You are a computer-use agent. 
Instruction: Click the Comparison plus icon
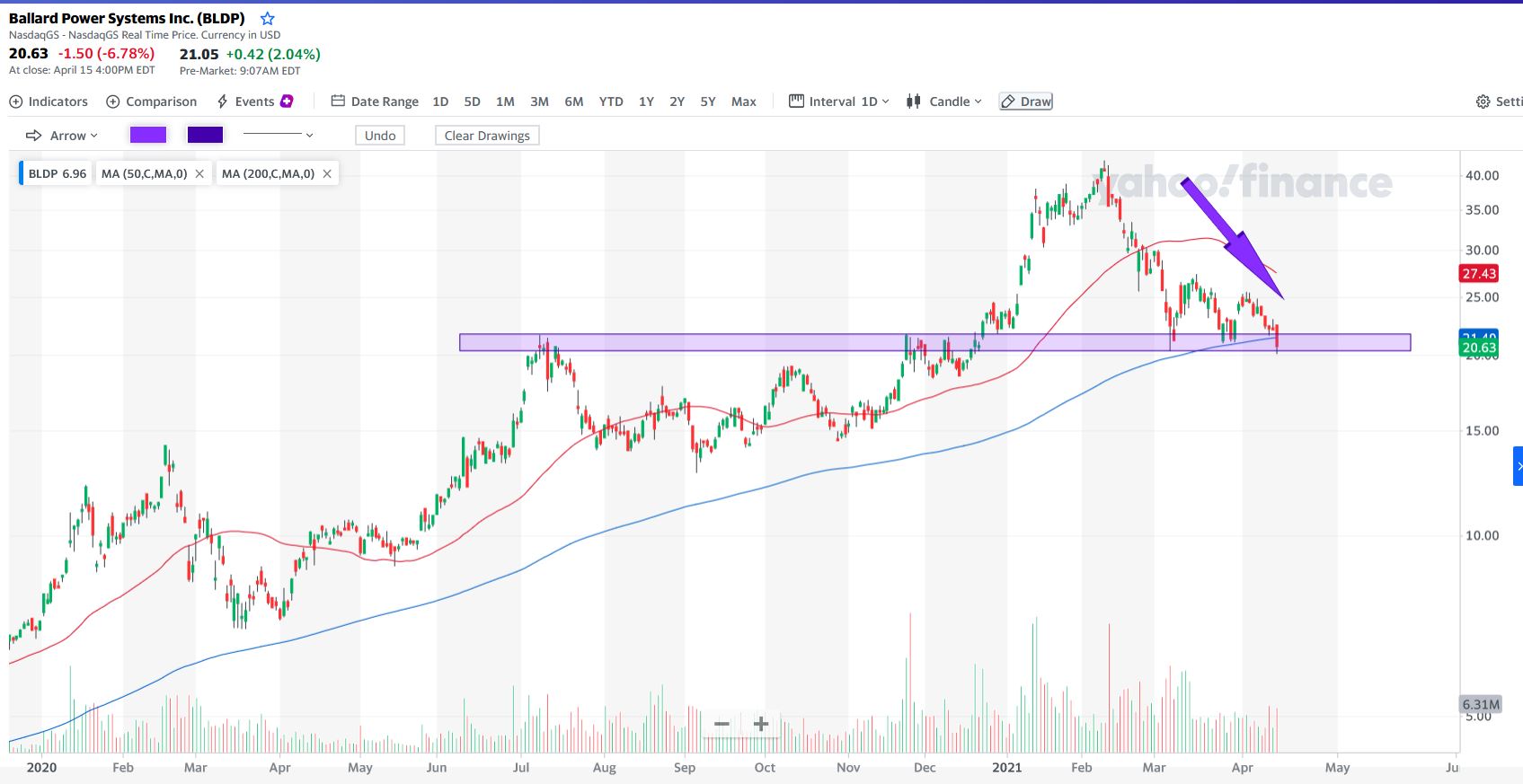tap(113, 101)
